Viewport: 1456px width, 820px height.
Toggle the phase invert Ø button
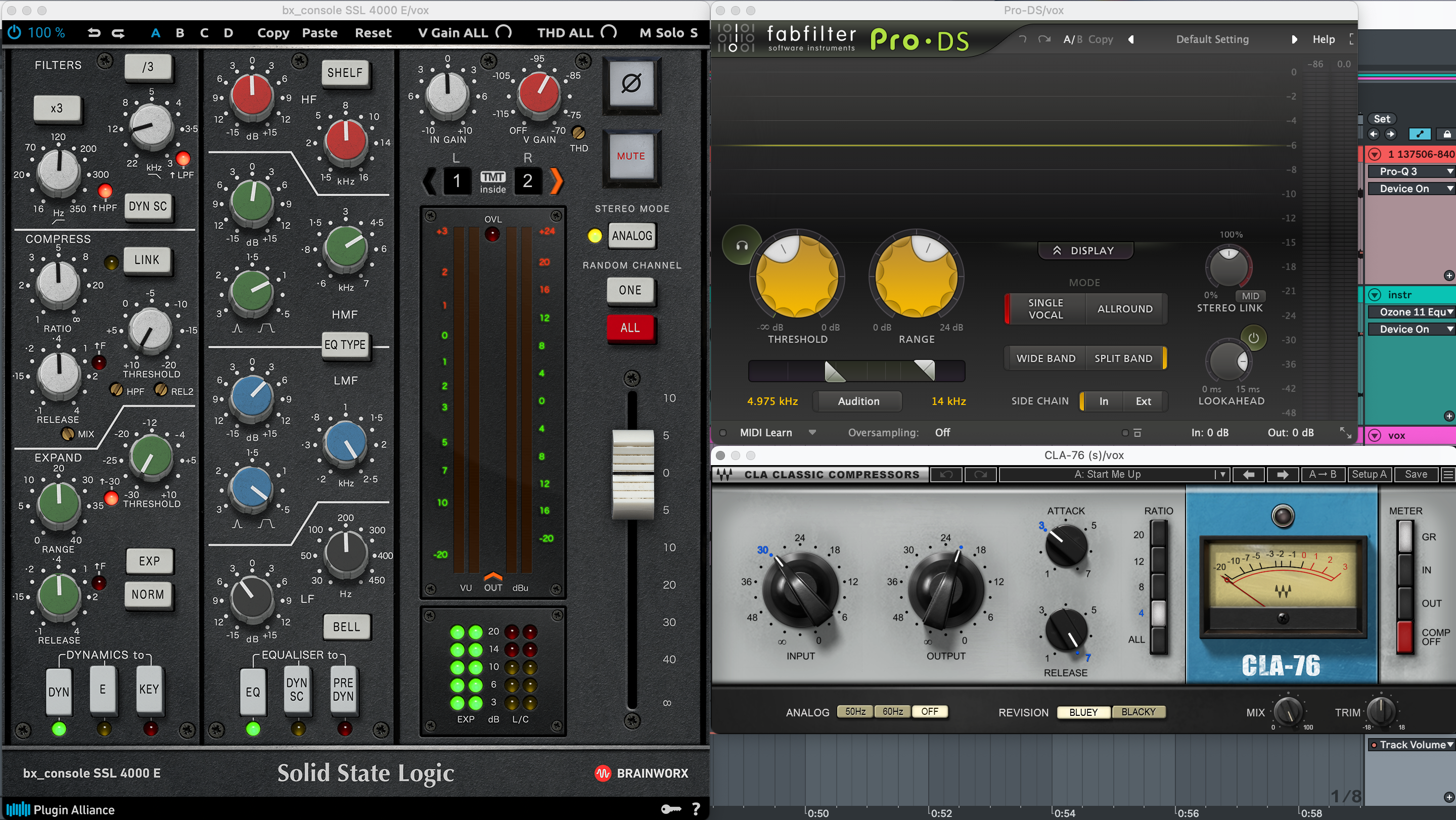(631, 83)
